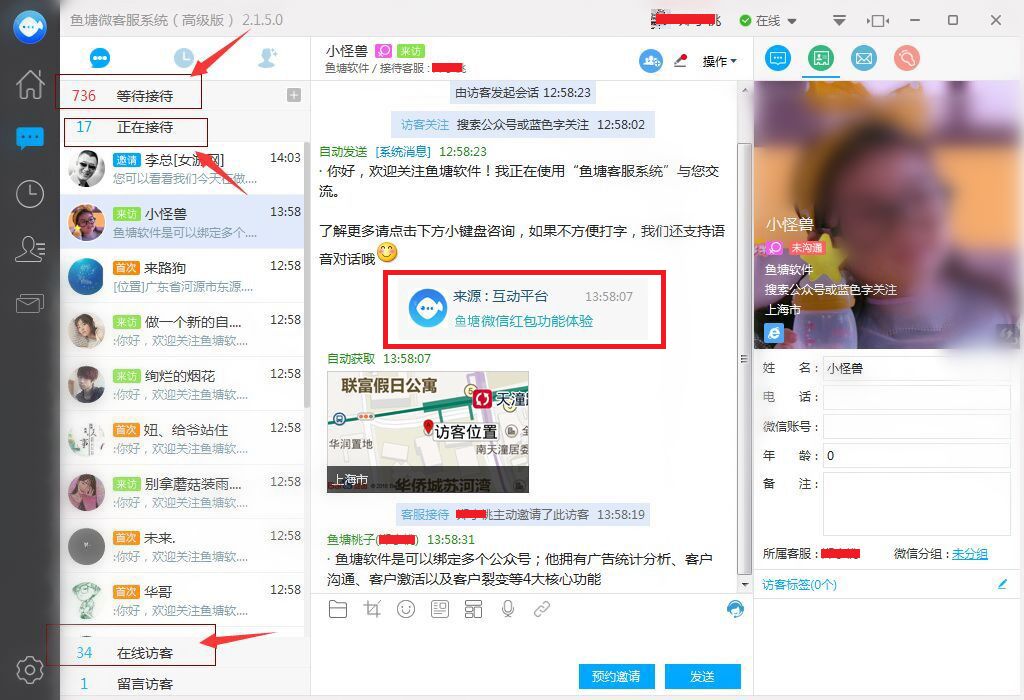Select the green visitor profile tab
This screenshot has width=1024, height=700.
coord(821,58)
